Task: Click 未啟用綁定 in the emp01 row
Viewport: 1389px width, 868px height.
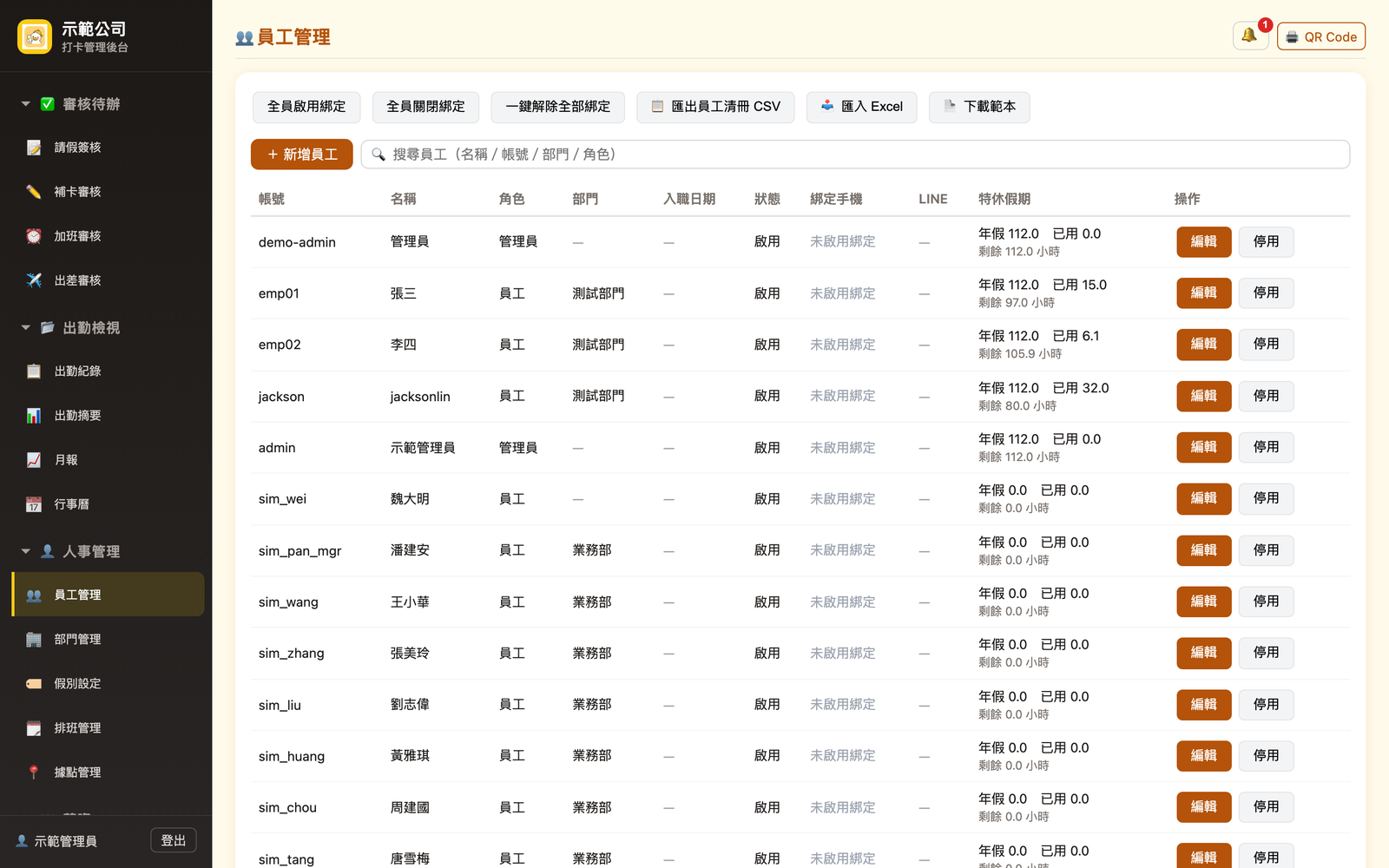Action: point(843,293)
